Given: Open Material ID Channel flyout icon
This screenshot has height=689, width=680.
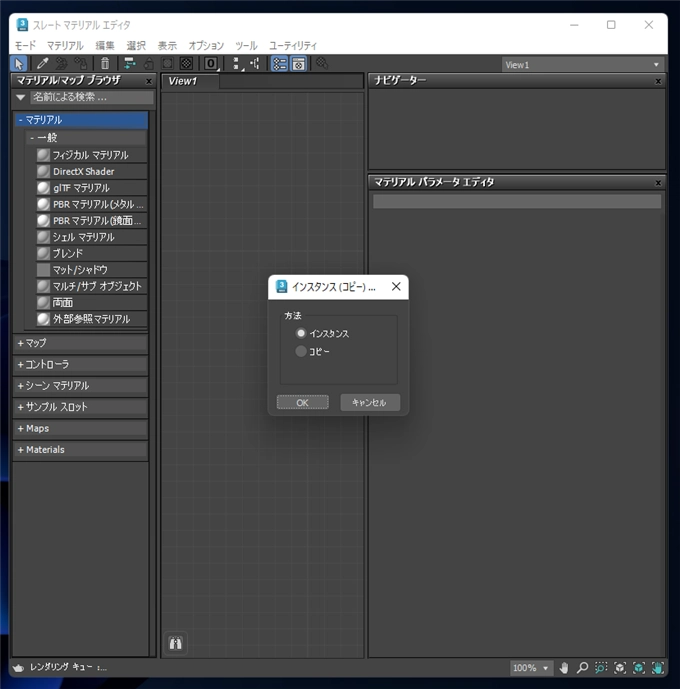Looking at the screenshot, I should [x=211, y=64].
